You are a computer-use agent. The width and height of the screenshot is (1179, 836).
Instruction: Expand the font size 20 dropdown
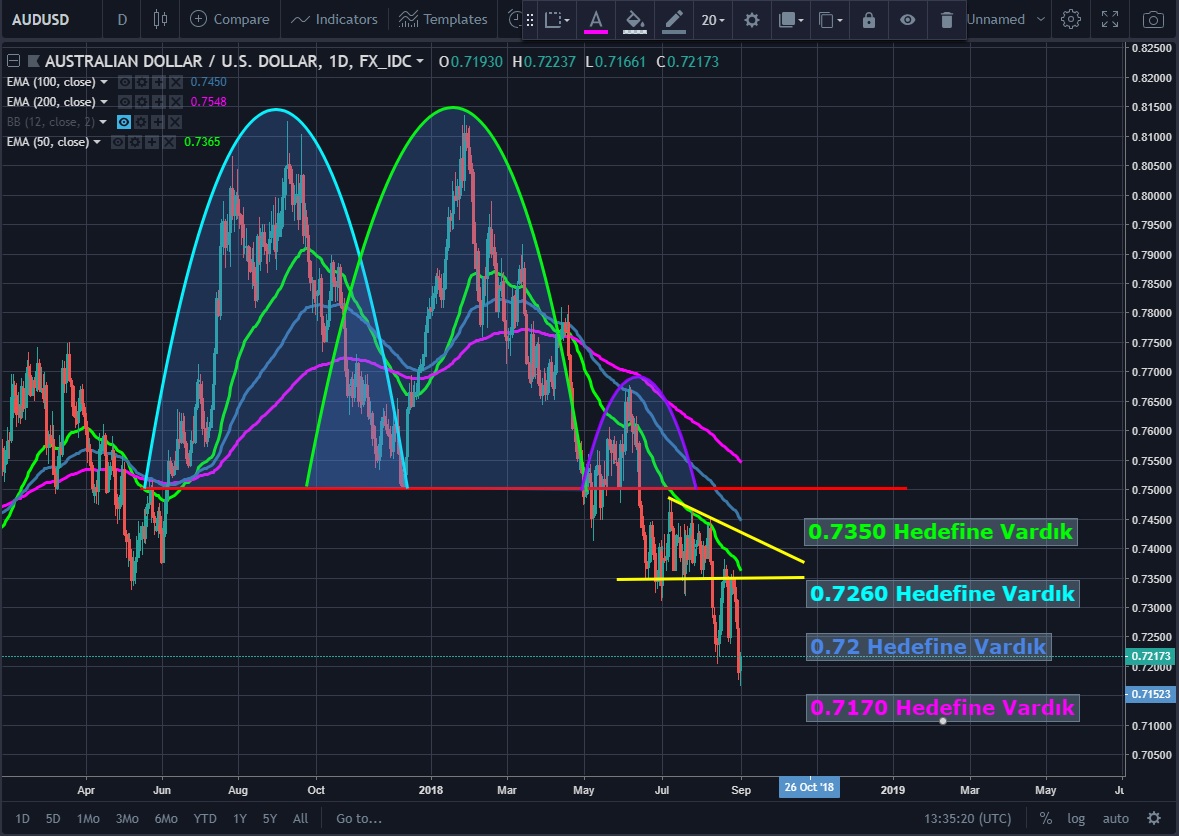(x=713, y=20)
